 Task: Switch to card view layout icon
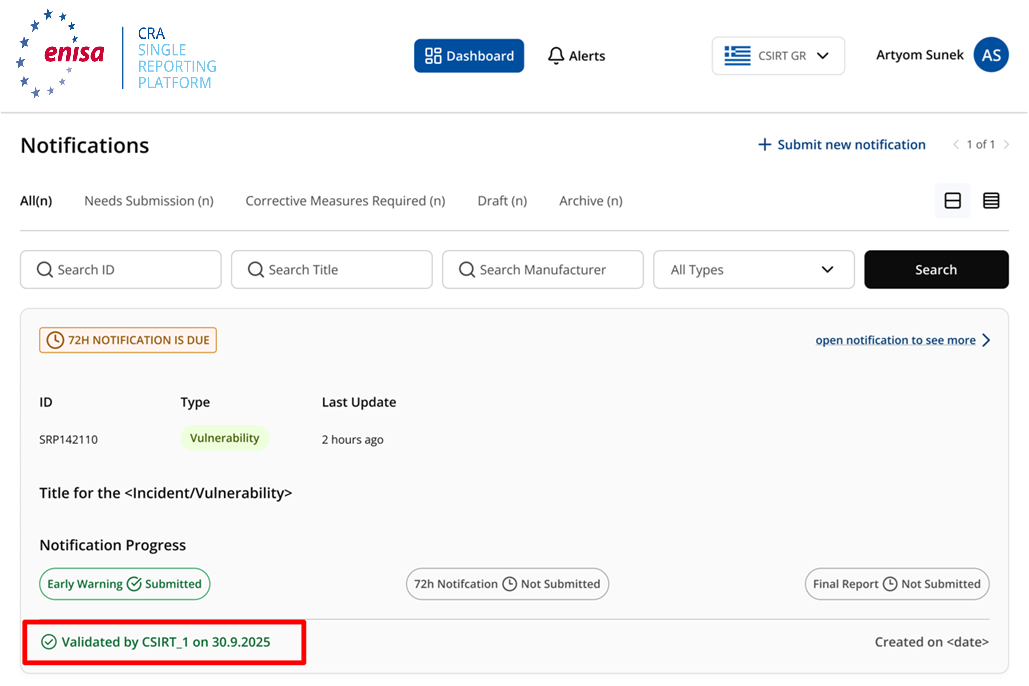click(952, 201)
